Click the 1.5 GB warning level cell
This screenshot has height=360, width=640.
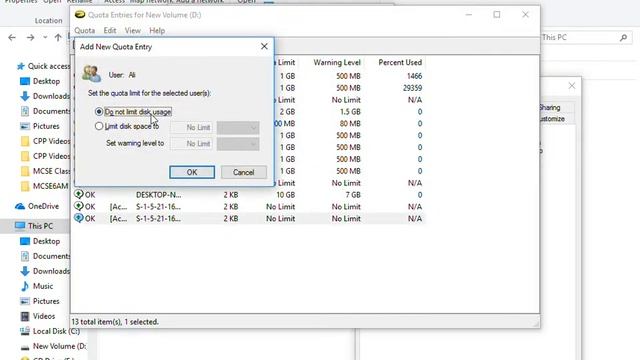pyautogui.click(x=350, y=111)
